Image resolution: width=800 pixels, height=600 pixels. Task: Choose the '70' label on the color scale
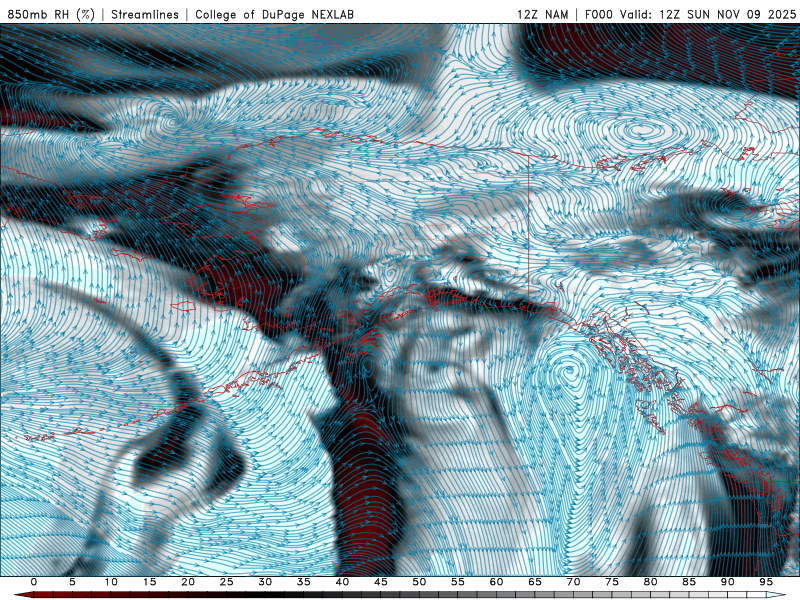[573, 582]
